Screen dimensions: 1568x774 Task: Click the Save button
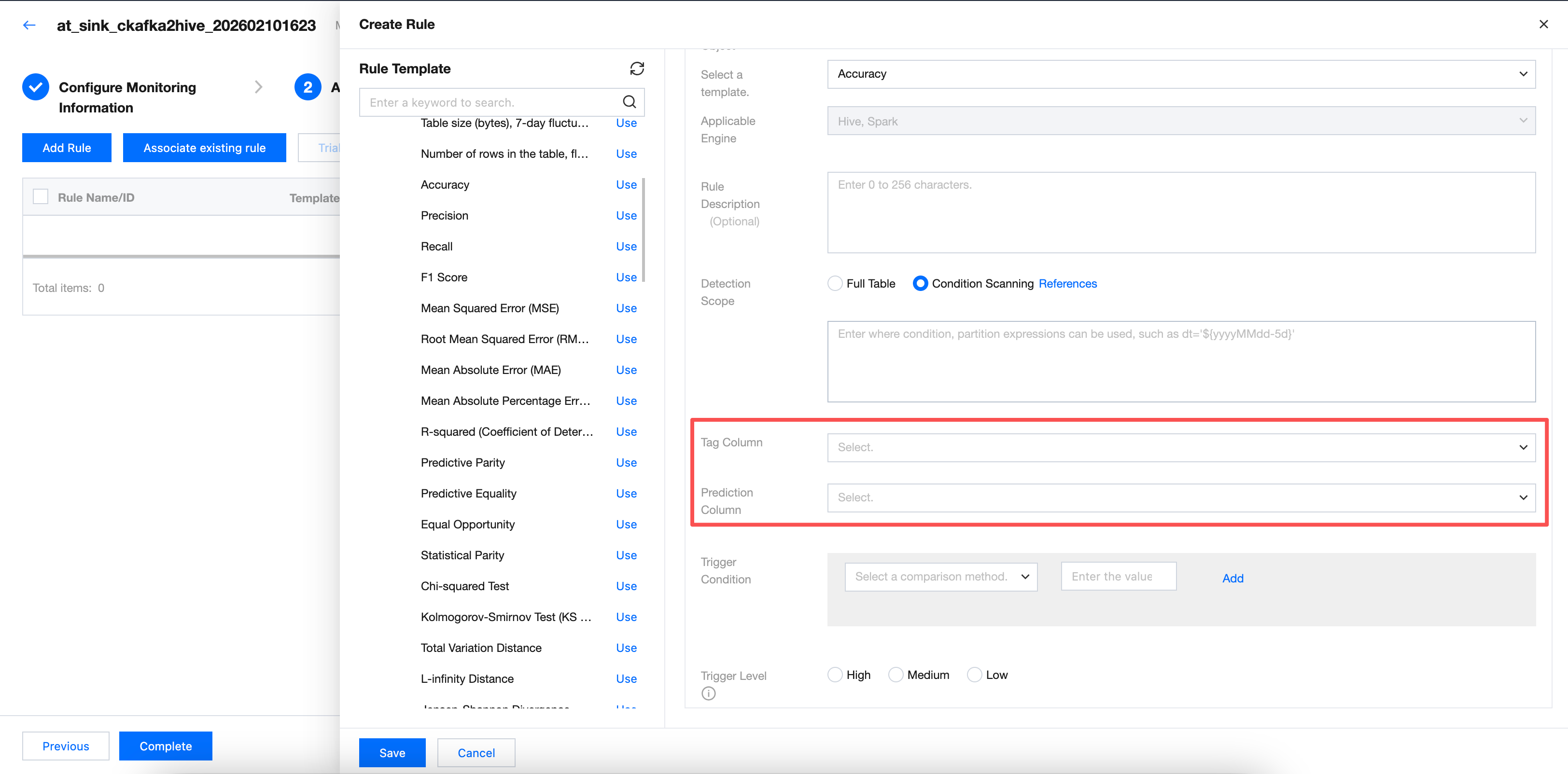click(x=392, y=753)
